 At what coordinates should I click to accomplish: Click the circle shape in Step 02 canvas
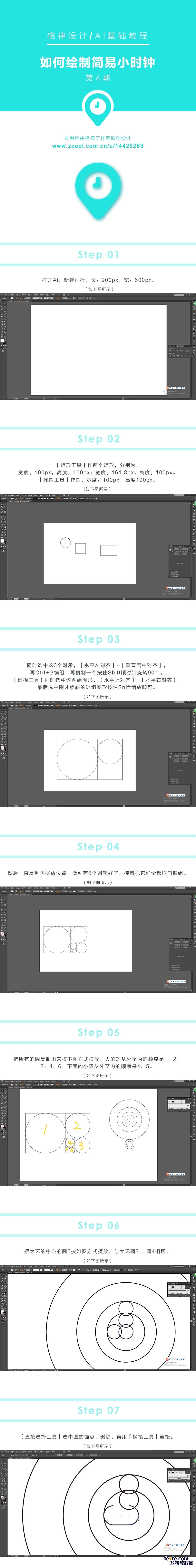[x=66, y=542]
